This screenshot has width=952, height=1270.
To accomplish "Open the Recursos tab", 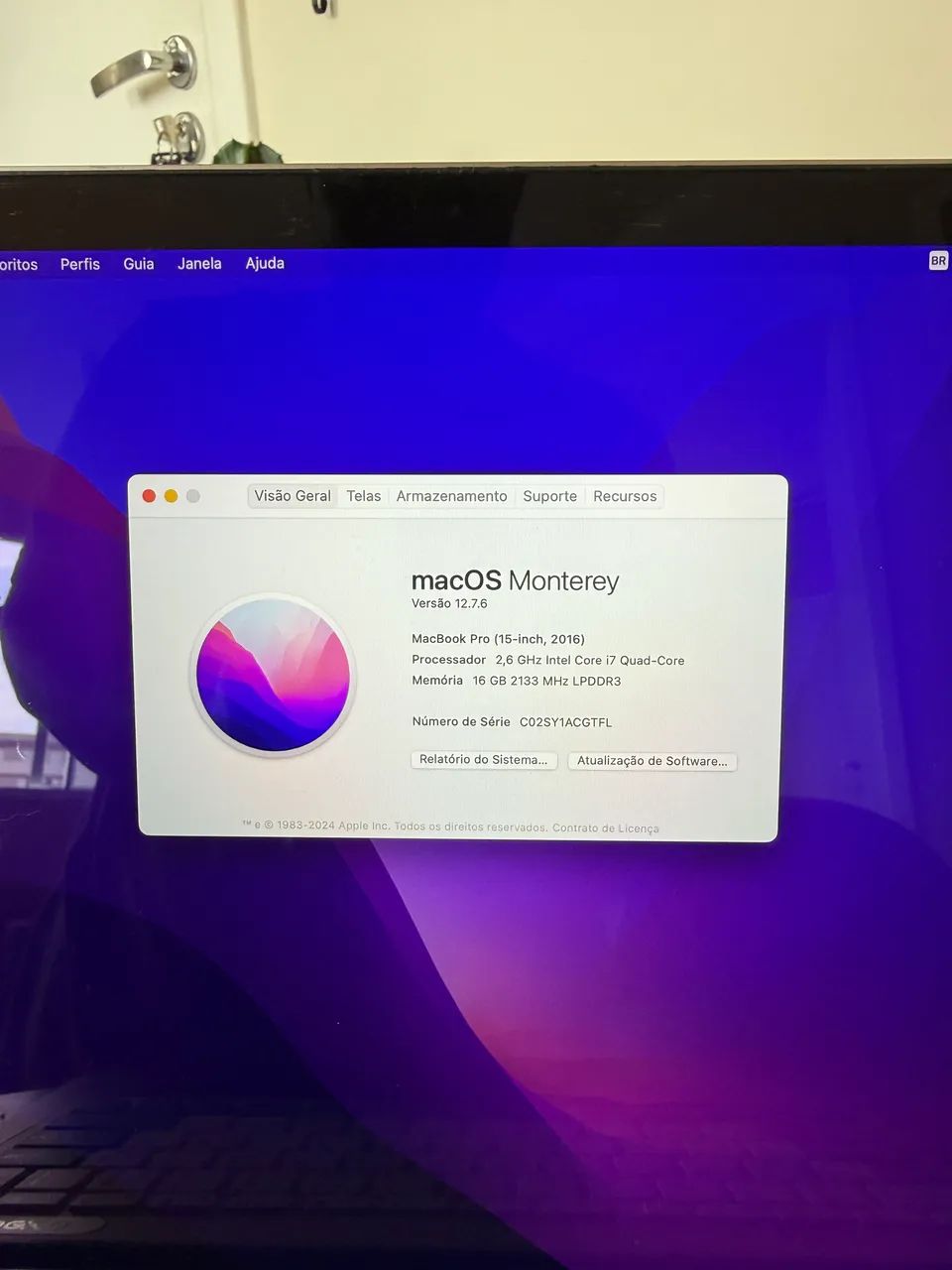I will (x=625, y=496).
